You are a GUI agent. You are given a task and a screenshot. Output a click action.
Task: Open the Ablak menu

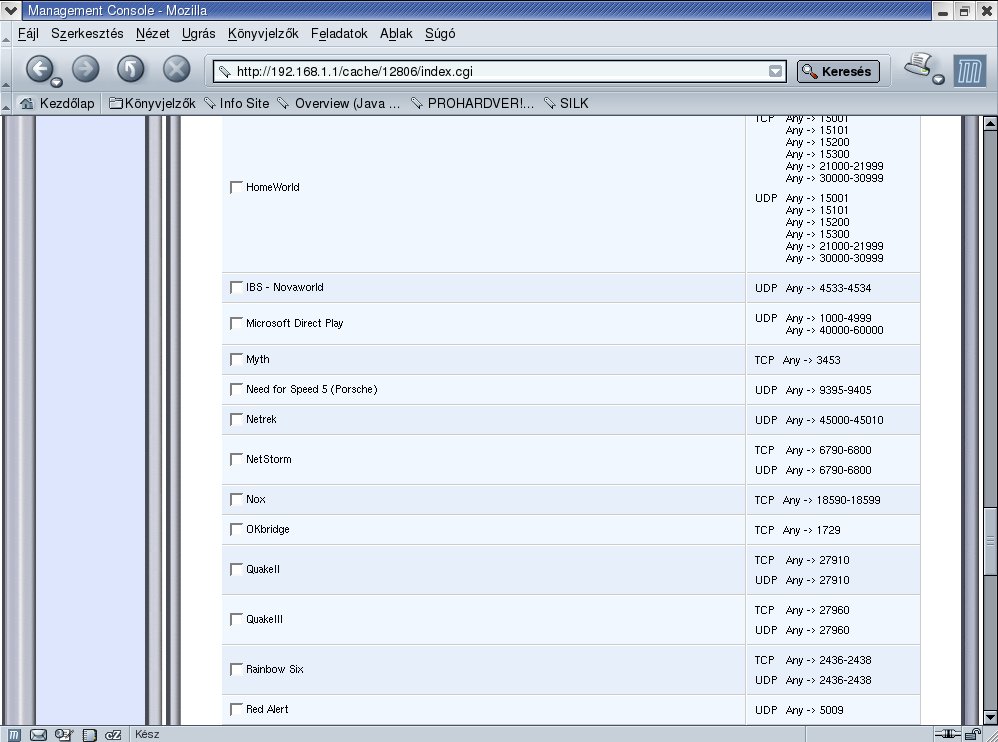[396, 34]
